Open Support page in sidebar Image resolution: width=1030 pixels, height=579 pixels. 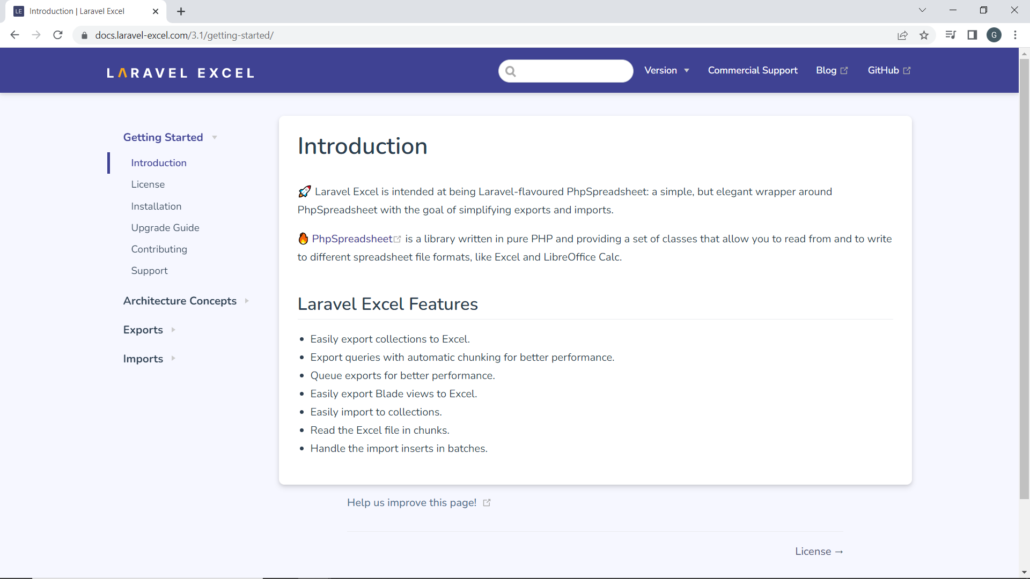[149, 271]
